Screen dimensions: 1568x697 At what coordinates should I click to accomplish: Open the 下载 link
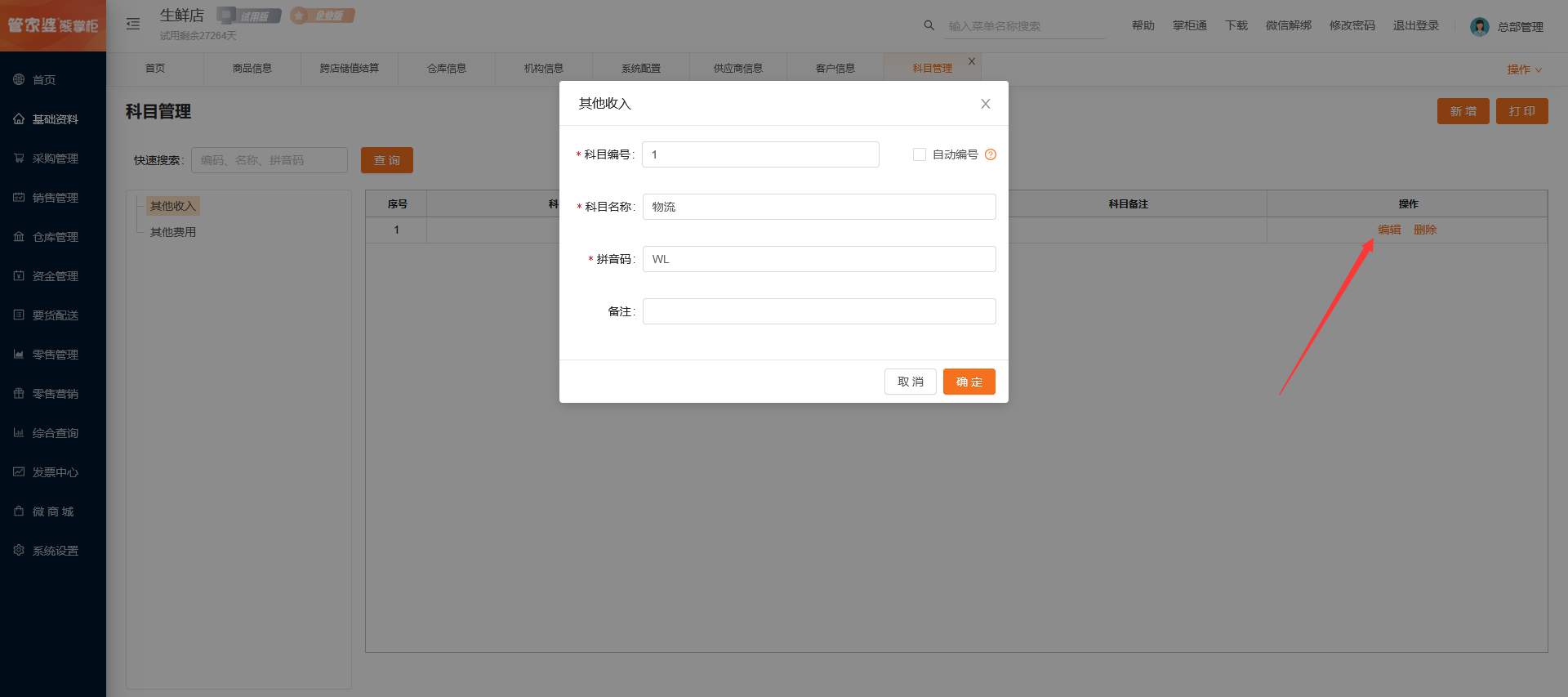point(1236,26)
